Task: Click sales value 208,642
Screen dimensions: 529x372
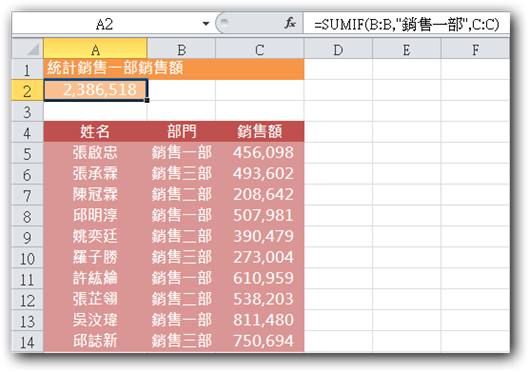Action: pyautogui.click(x=263, y=194)
